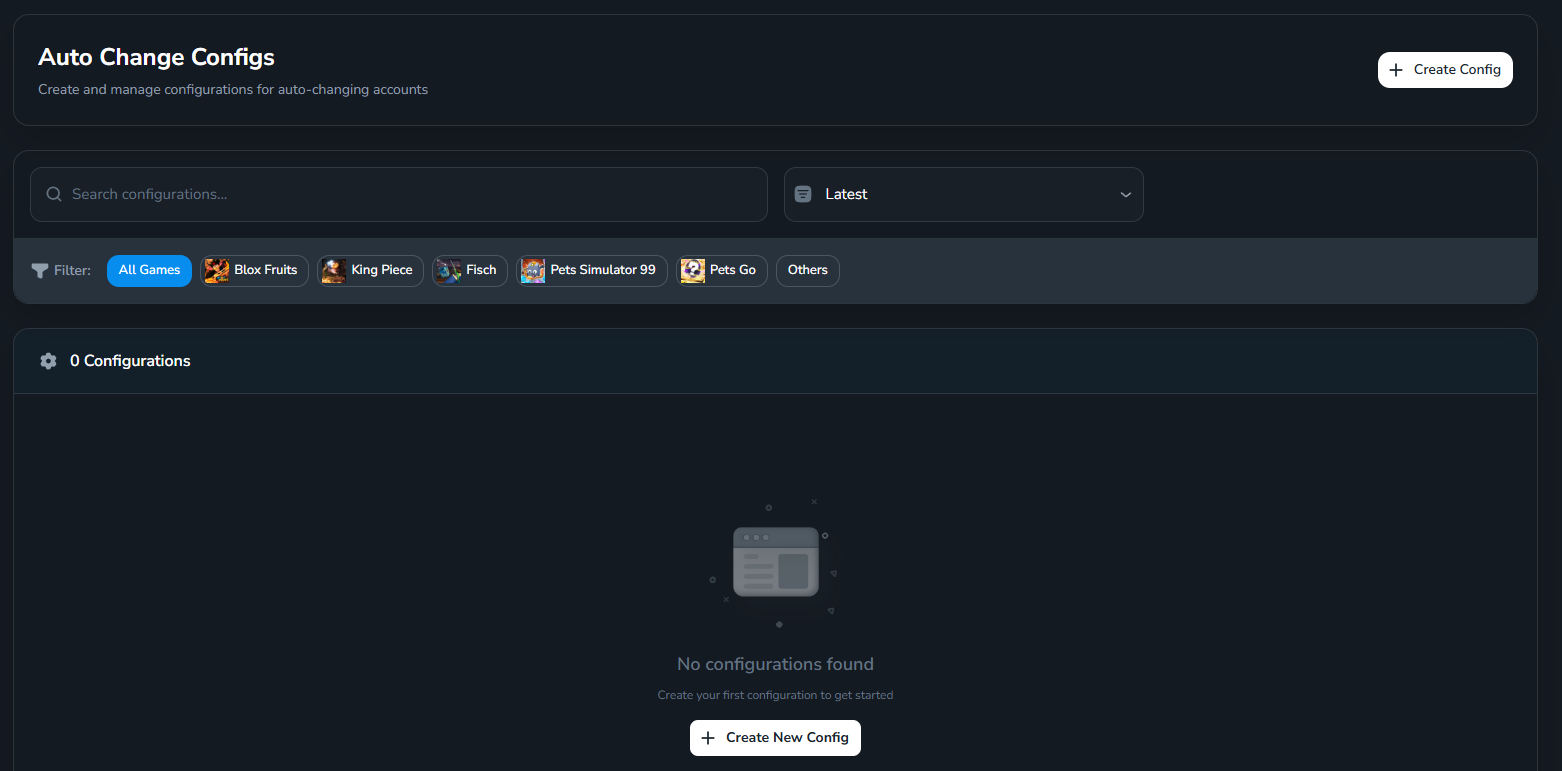This screenshot has height=771, width=1562.
Task: Toggle the Pets Go filter chip
Action: coord(722,270)
